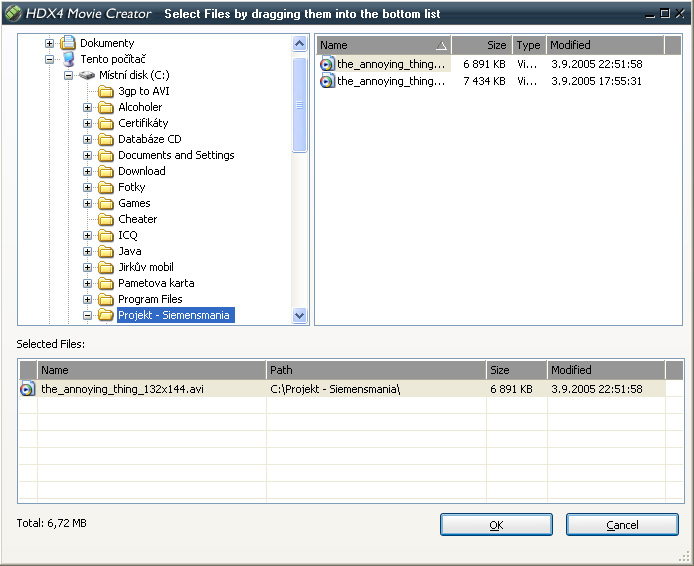Click the folder tree scroll up arrow

point(300,43)
